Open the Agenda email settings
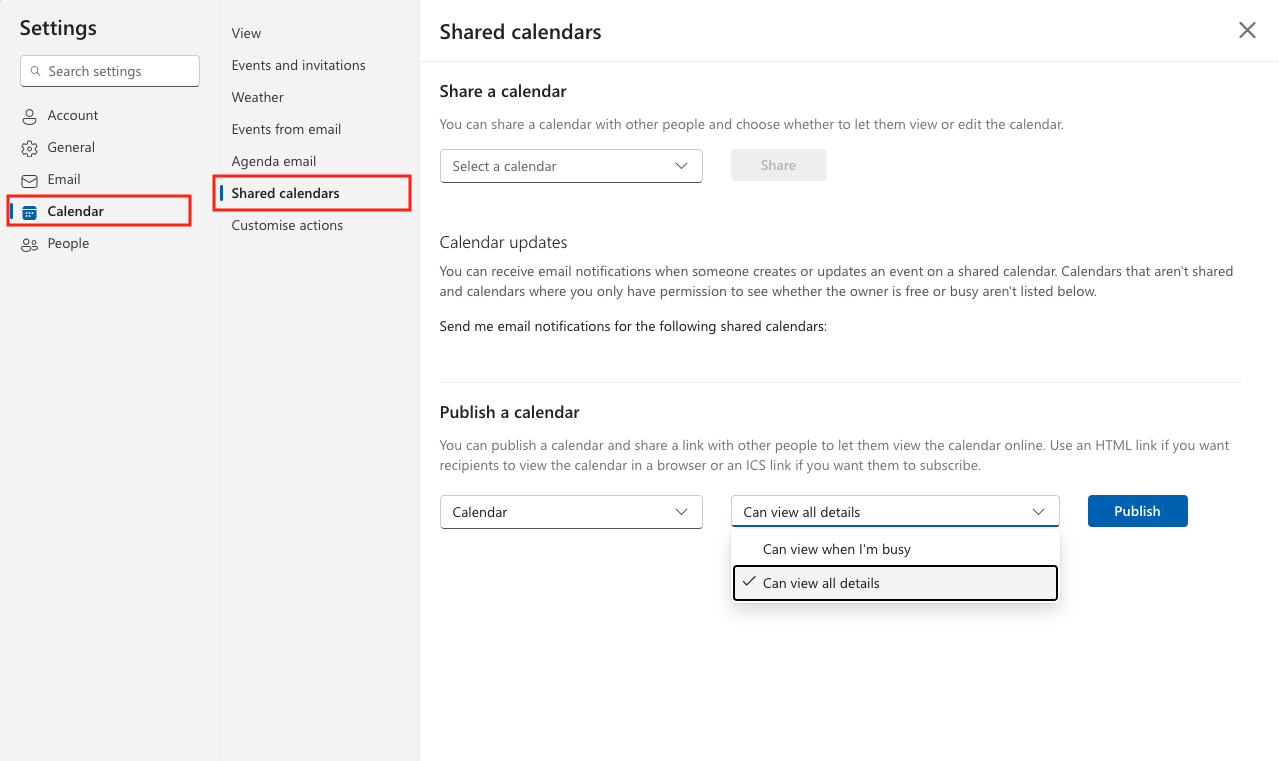This screenshot has height=761, width=1279. coord(273,161)
